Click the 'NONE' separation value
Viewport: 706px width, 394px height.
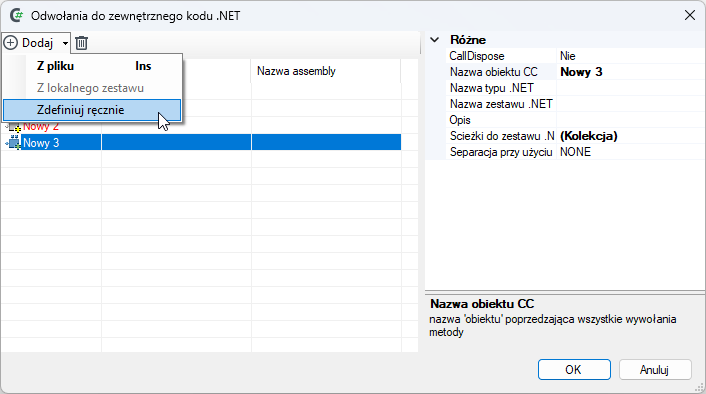click(x=630, y=152)
